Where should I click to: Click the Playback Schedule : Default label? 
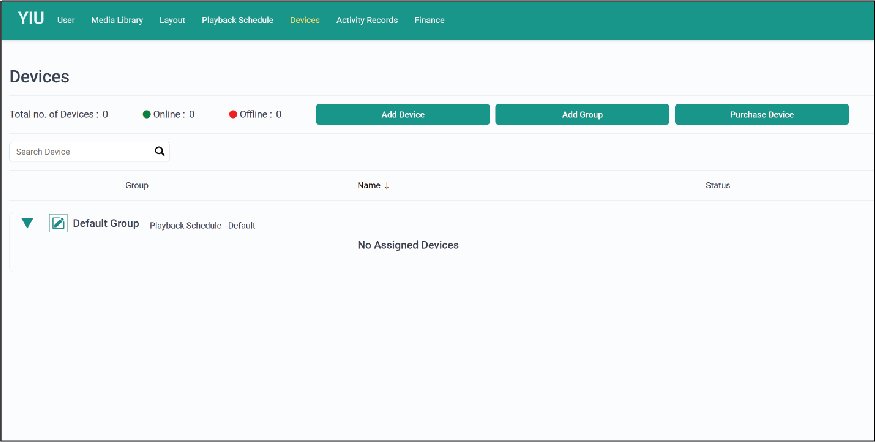203,225
